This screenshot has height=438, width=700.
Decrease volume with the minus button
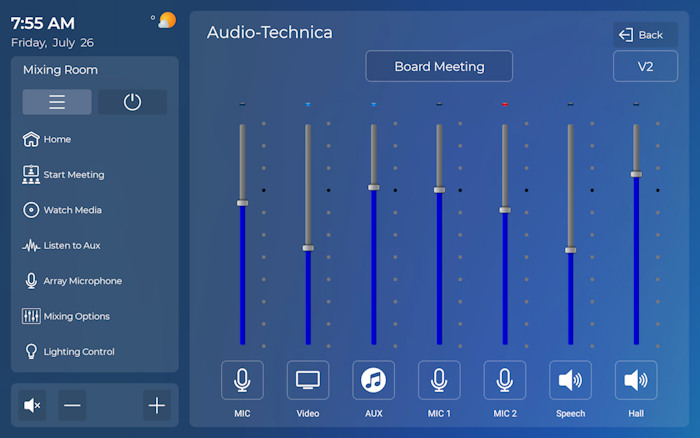coord(72,405)
